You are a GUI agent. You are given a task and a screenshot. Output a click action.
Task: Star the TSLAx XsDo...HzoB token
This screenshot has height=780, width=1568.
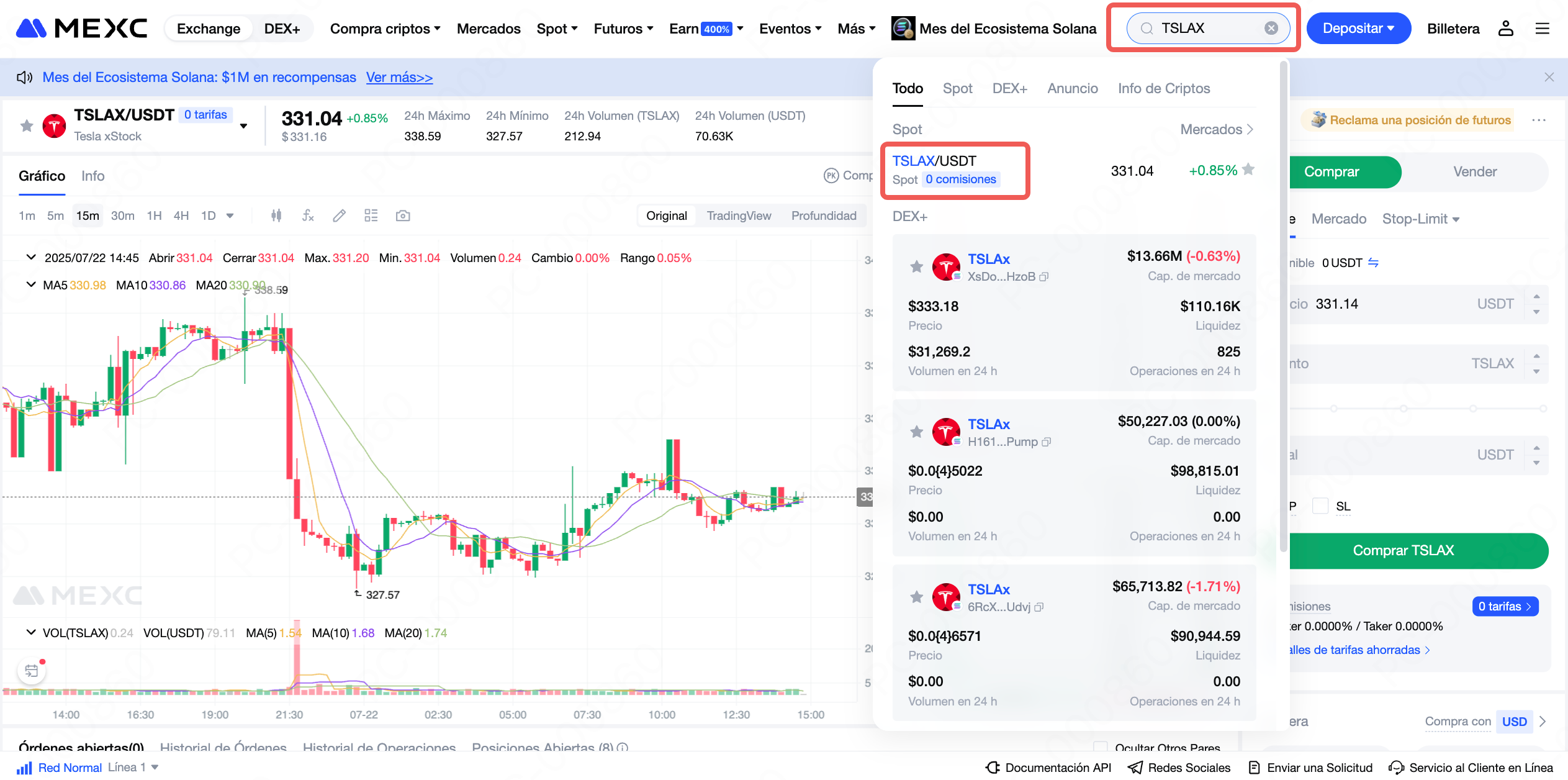point(917,267)
